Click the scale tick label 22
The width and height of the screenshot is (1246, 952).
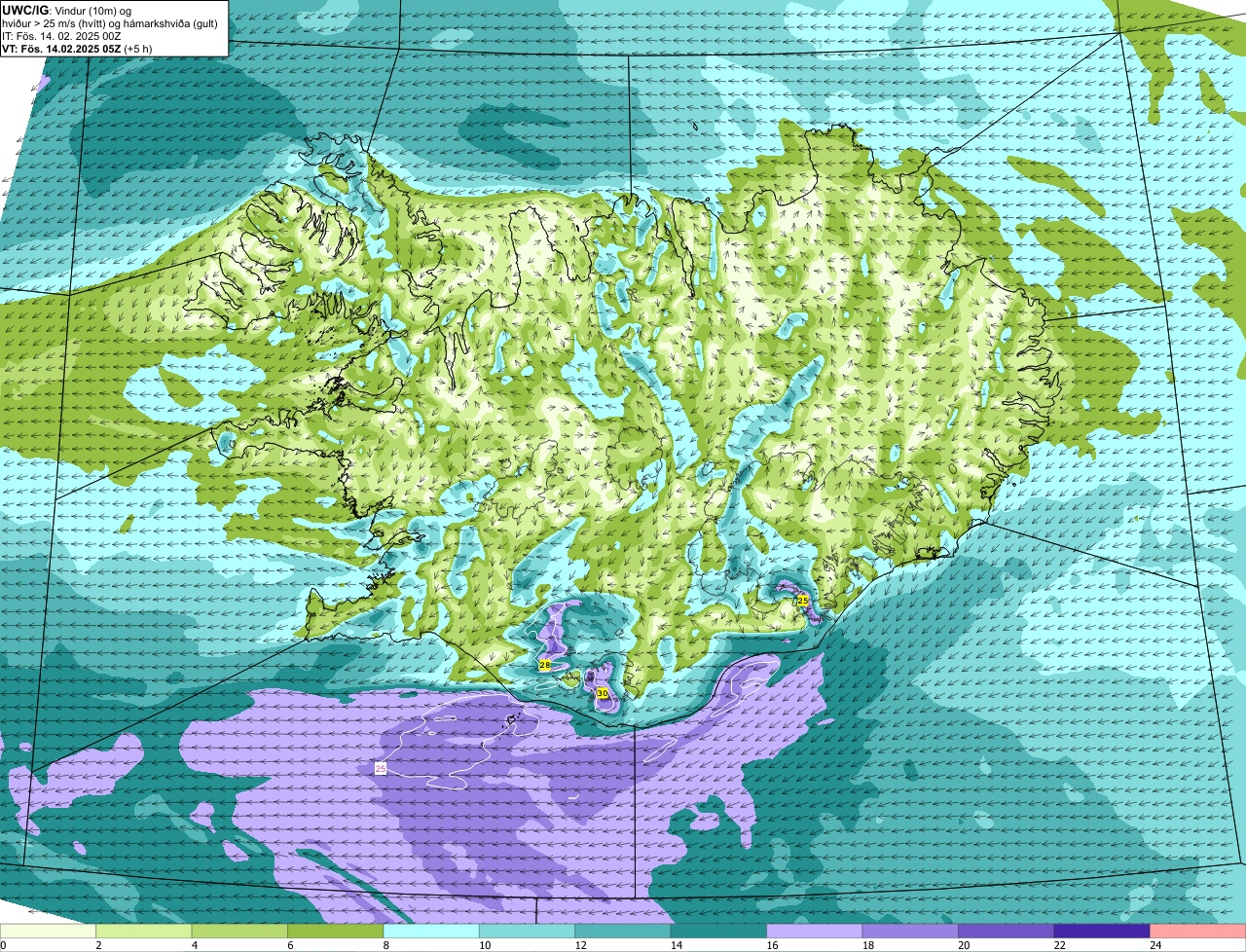(x=1060, y=945)
